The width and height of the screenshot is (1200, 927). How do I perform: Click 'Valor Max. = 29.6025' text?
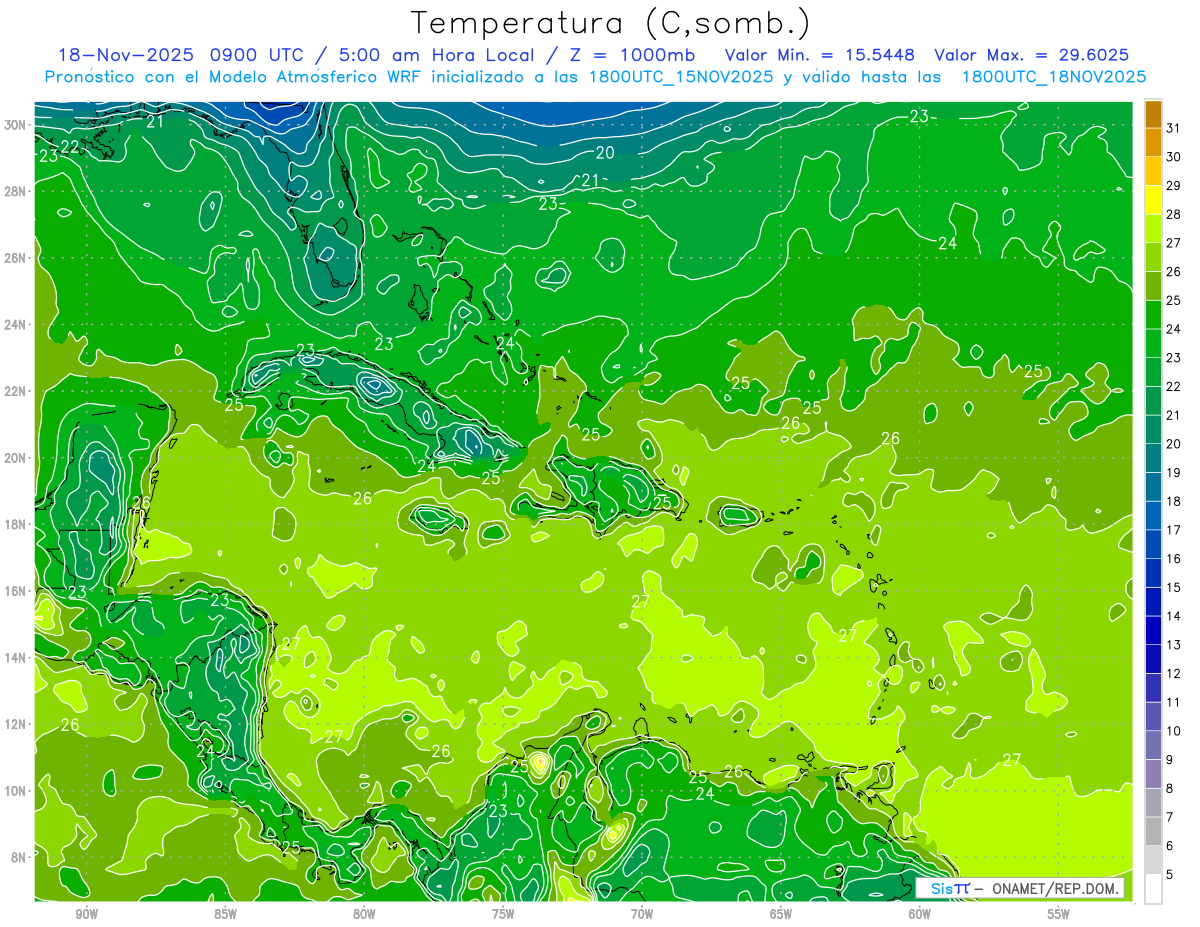[1032, 54]
